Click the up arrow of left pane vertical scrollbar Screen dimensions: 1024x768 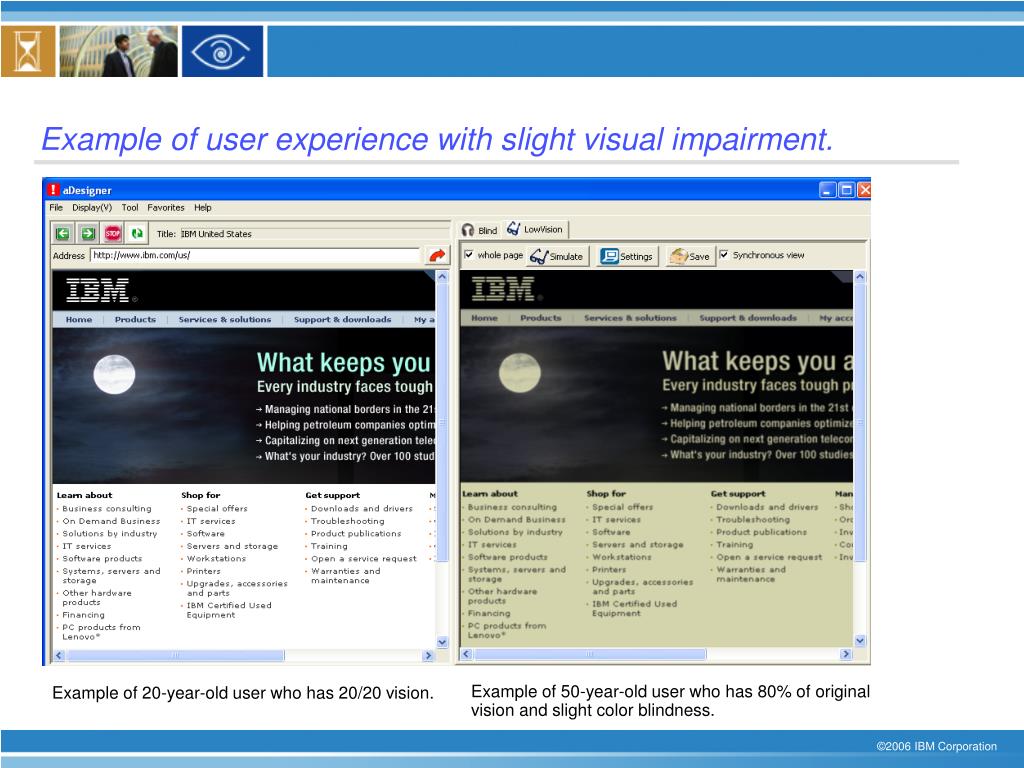(442, 277)
